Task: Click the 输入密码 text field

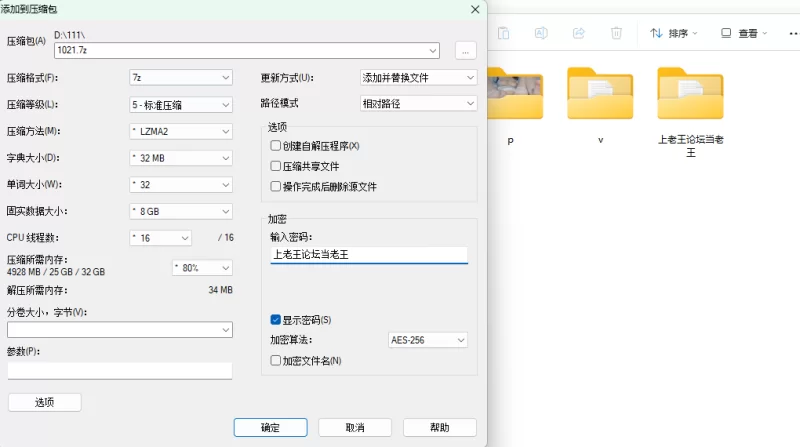Action: (368, 254)
